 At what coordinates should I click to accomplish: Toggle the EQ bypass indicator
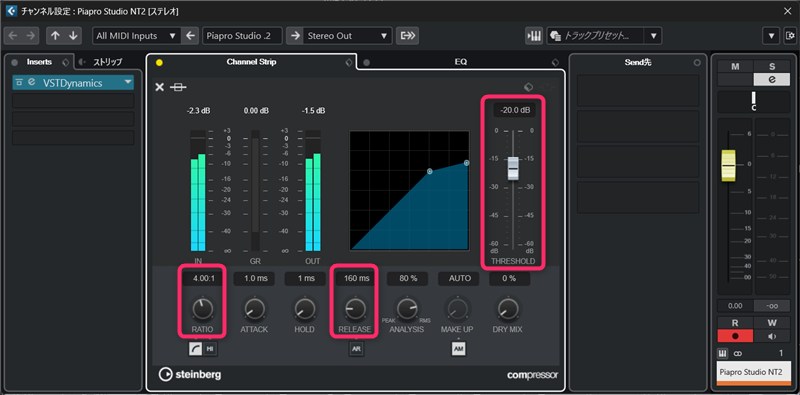point(366,63)
